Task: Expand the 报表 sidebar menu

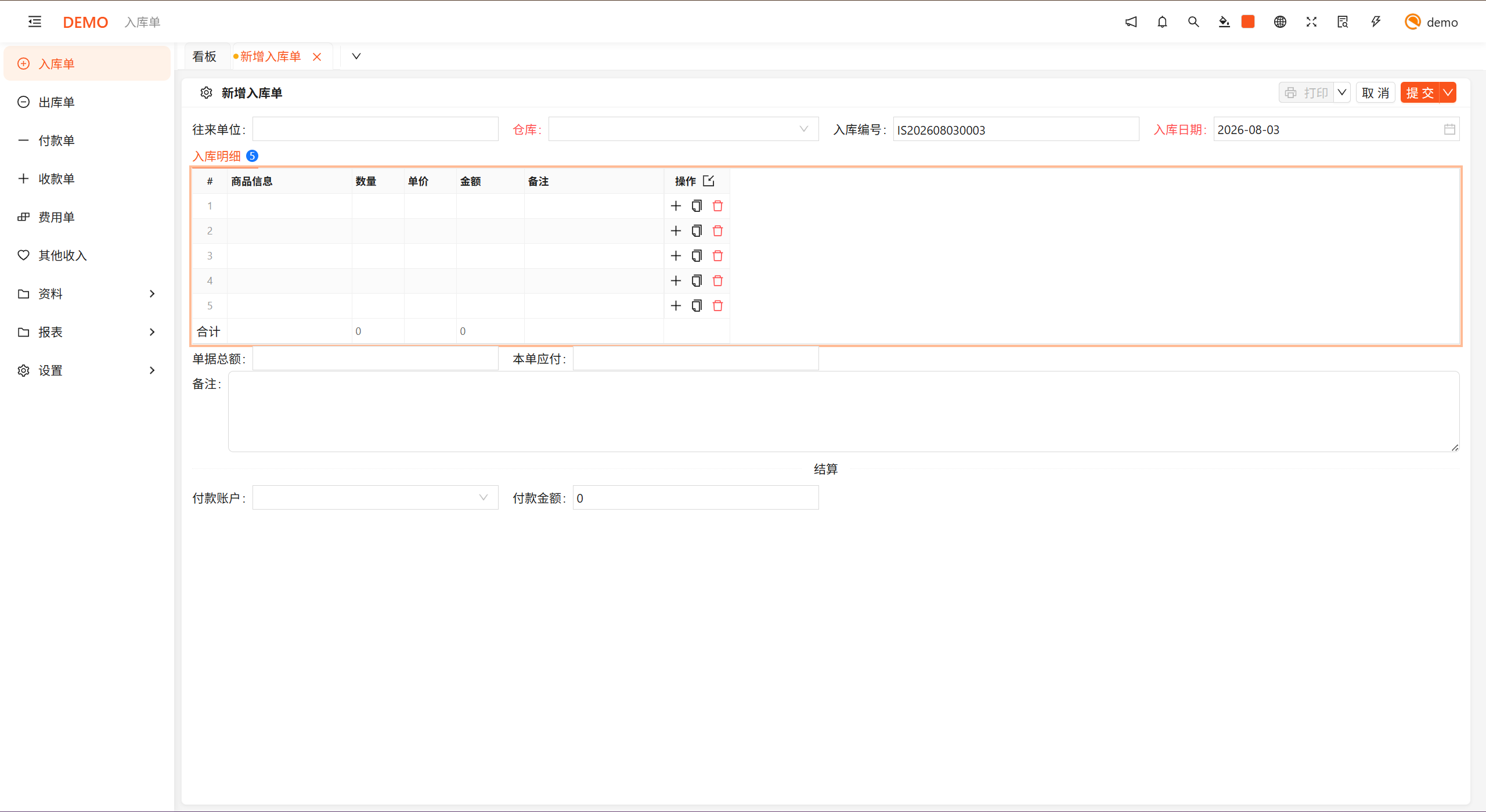Action: (87, 332)
